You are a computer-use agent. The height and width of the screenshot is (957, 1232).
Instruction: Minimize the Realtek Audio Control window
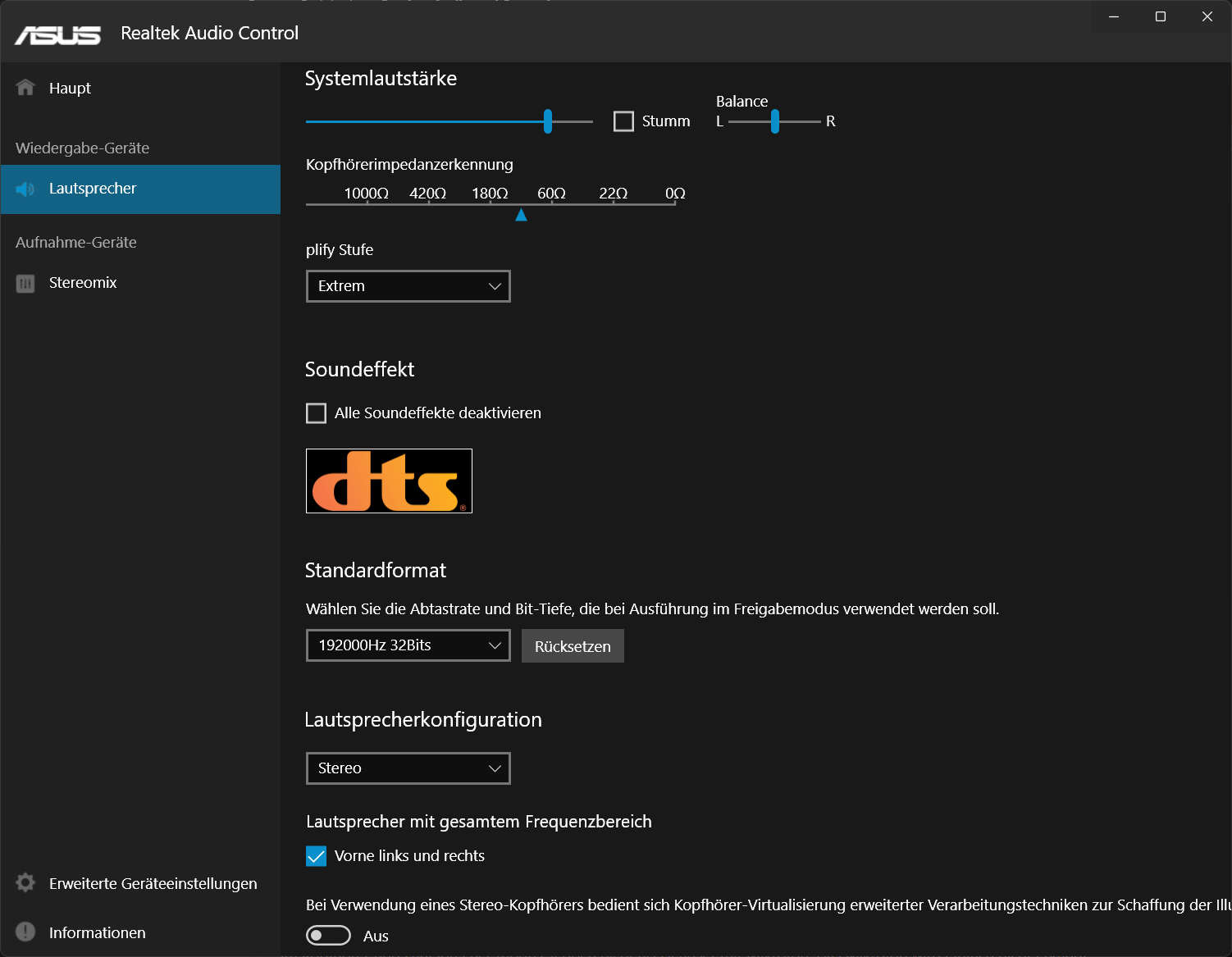(x=1114, y=16)
